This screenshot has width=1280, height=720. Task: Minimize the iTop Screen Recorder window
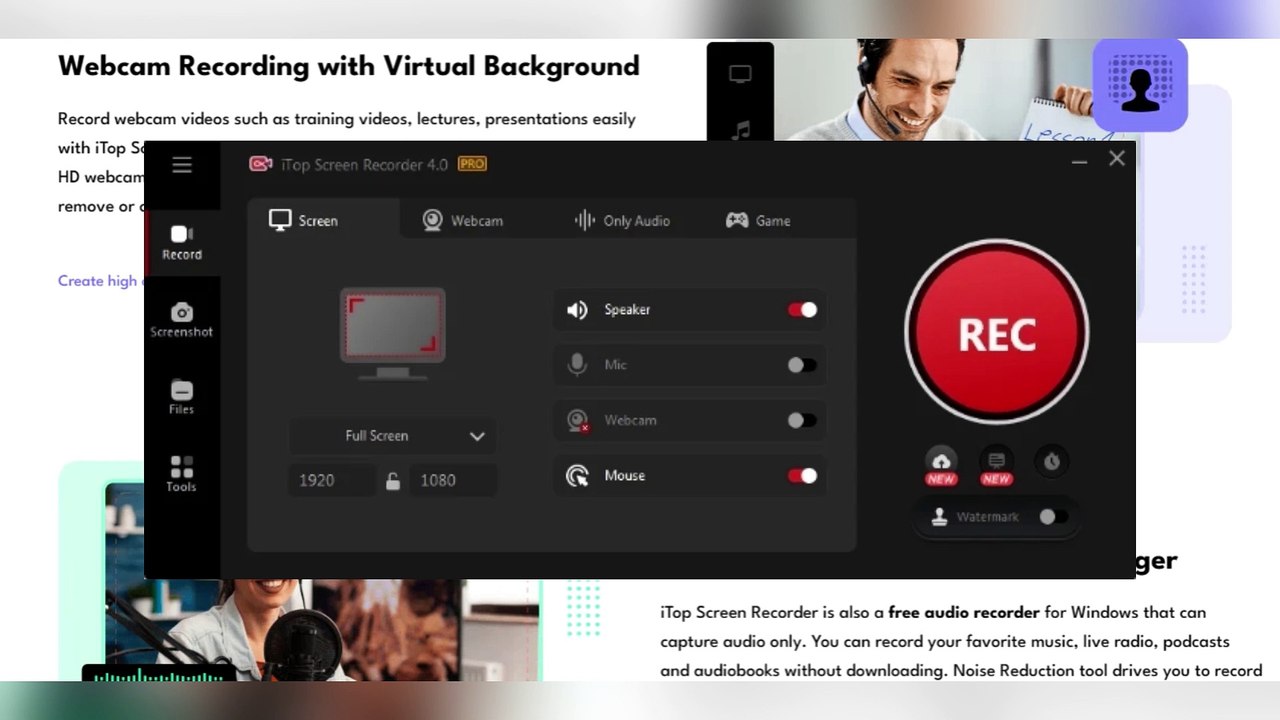point(1079,161)
